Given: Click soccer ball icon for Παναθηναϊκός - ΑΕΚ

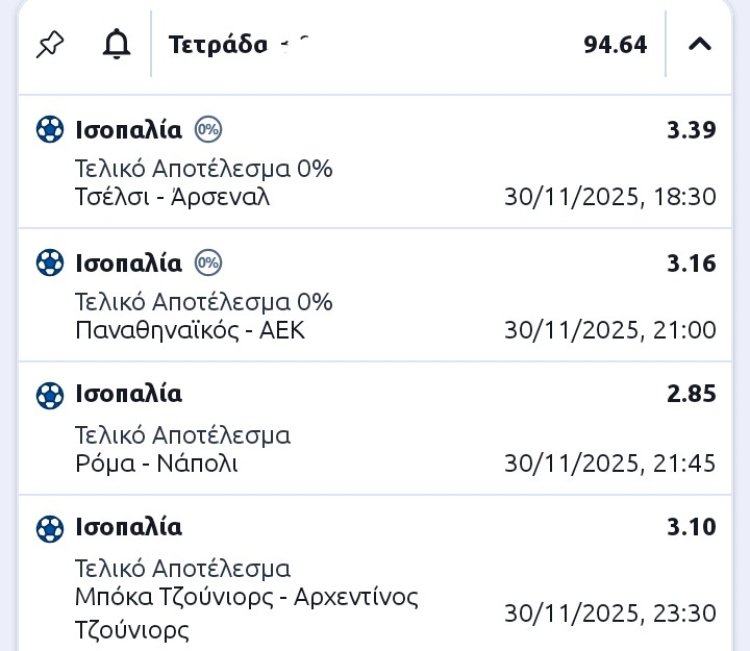Looking at the screenshot, I should (49, 263).
